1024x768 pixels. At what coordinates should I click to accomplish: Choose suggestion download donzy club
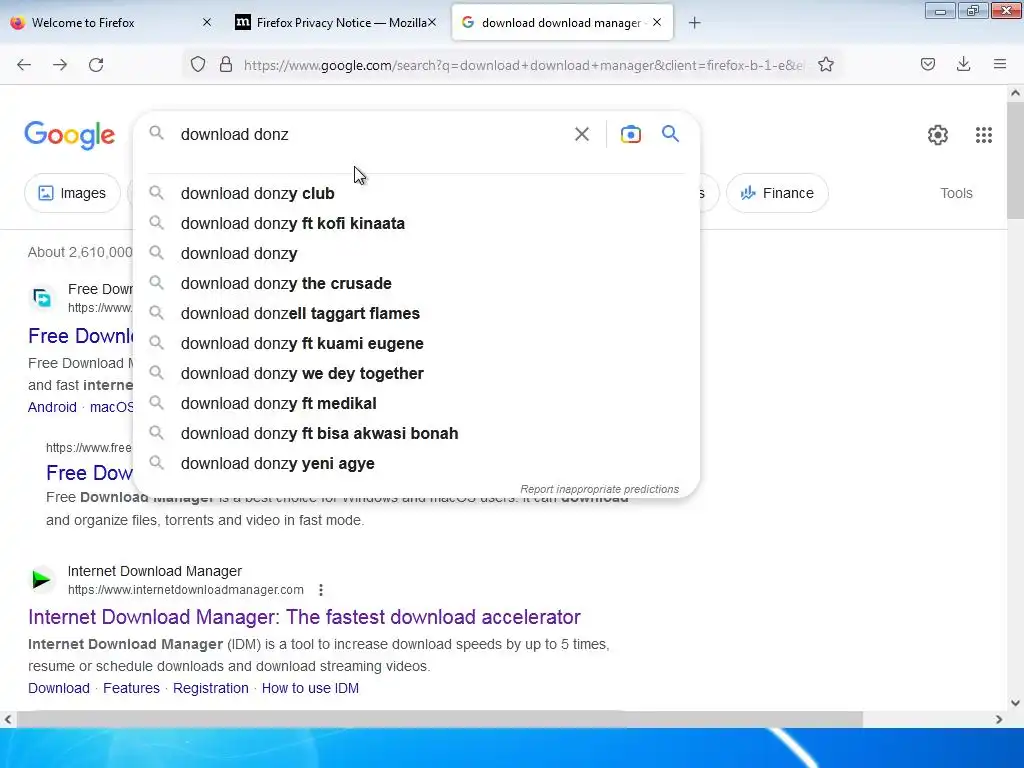(x=416, y=193)
